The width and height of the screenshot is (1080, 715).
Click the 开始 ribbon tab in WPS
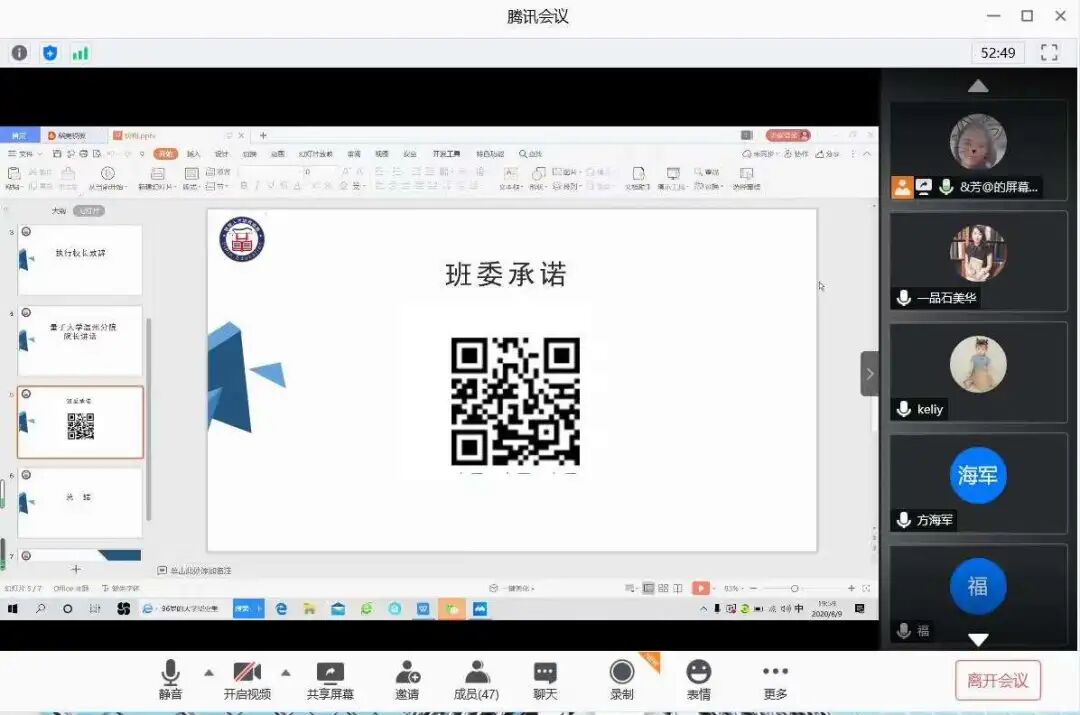pyautogui.click(x=165, y=154)
